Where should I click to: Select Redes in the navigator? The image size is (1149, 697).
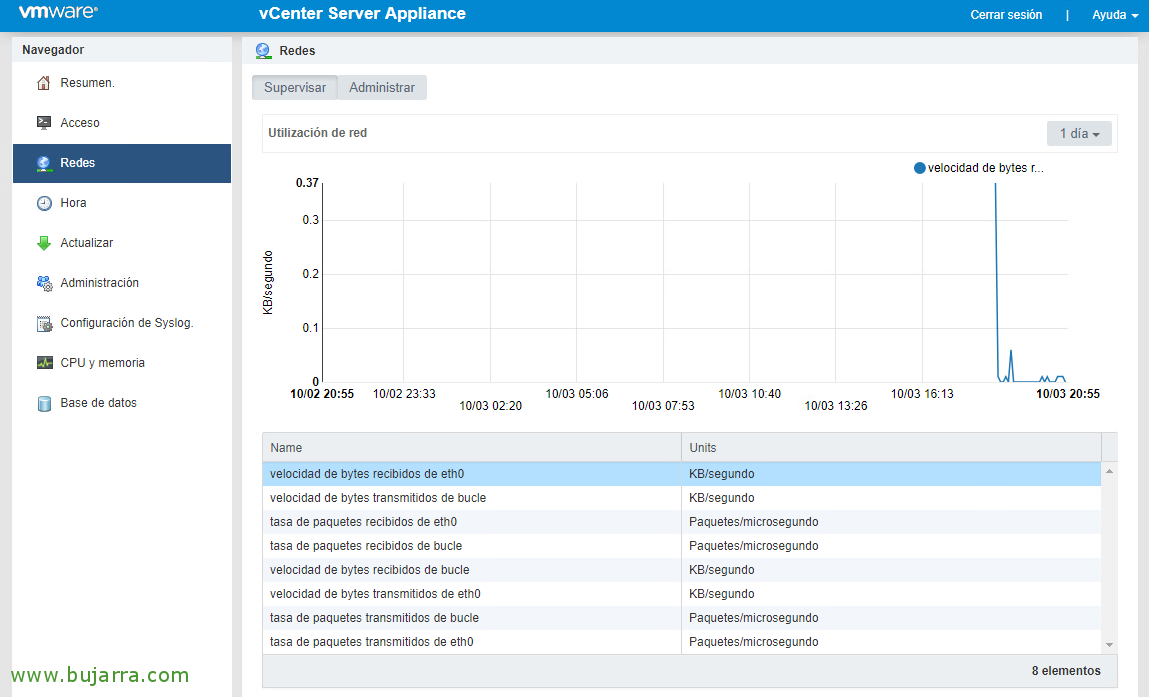122,163
